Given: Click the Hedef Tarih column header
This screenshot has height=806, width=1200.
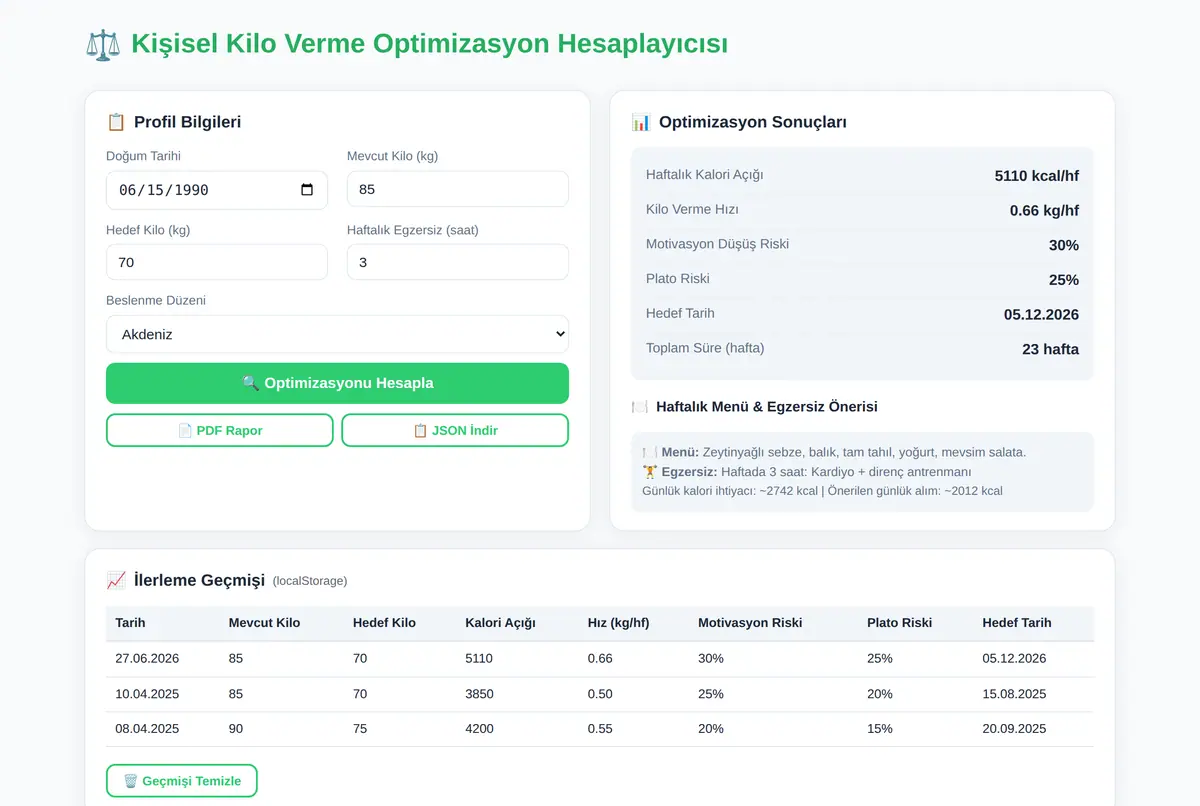Looking at the screenshot, I should coord(1017,622).
